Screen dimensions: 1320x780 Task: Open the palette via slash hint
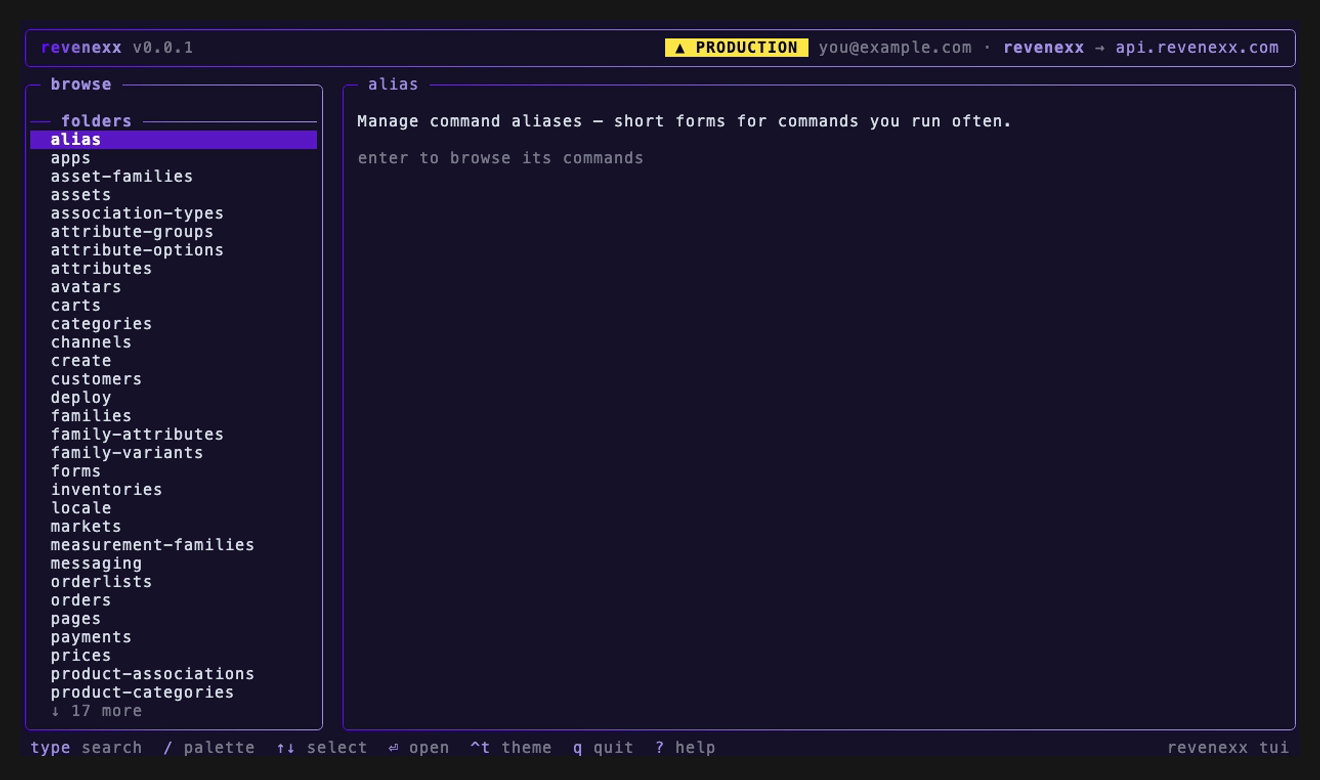(209, 748)
